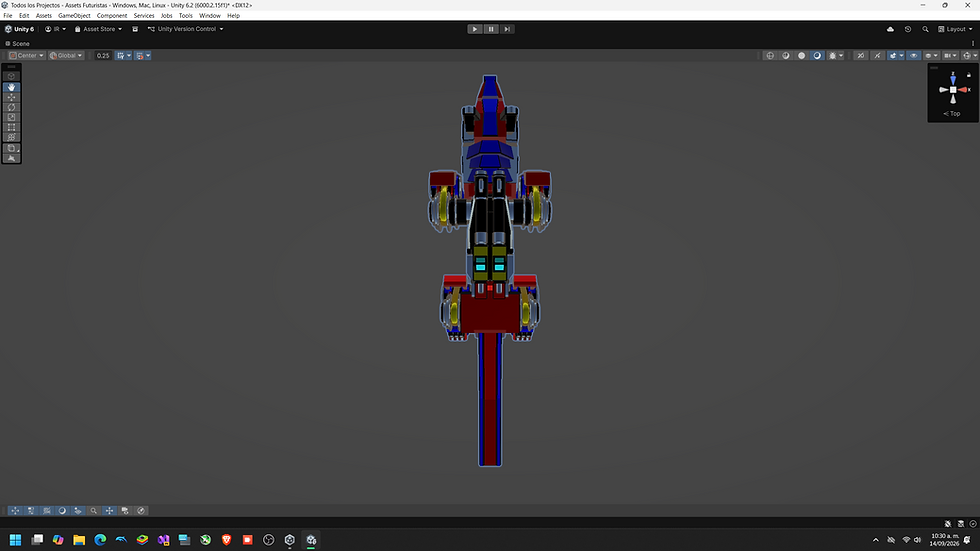Open Windows Start button on taskbar
The image size is (980, 551).
point(16,540)
